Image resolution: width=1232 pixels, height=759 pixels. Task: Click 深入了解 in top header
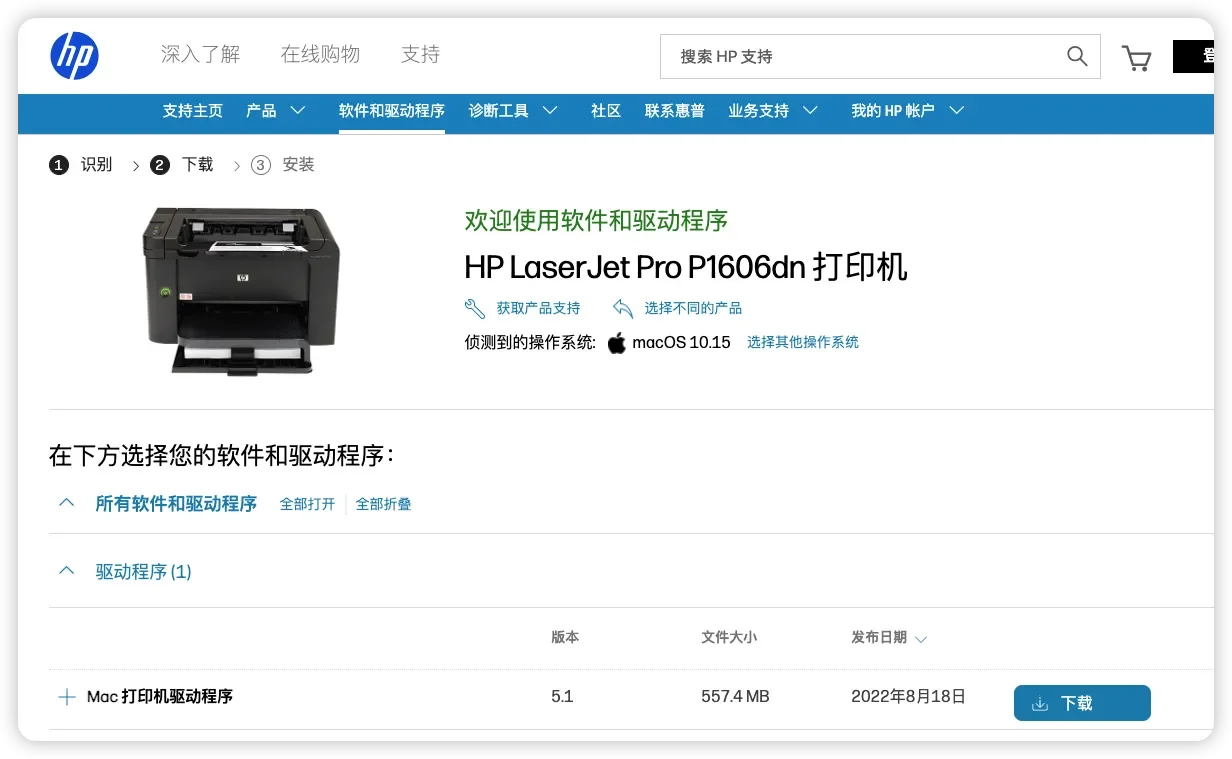[201, 54]
